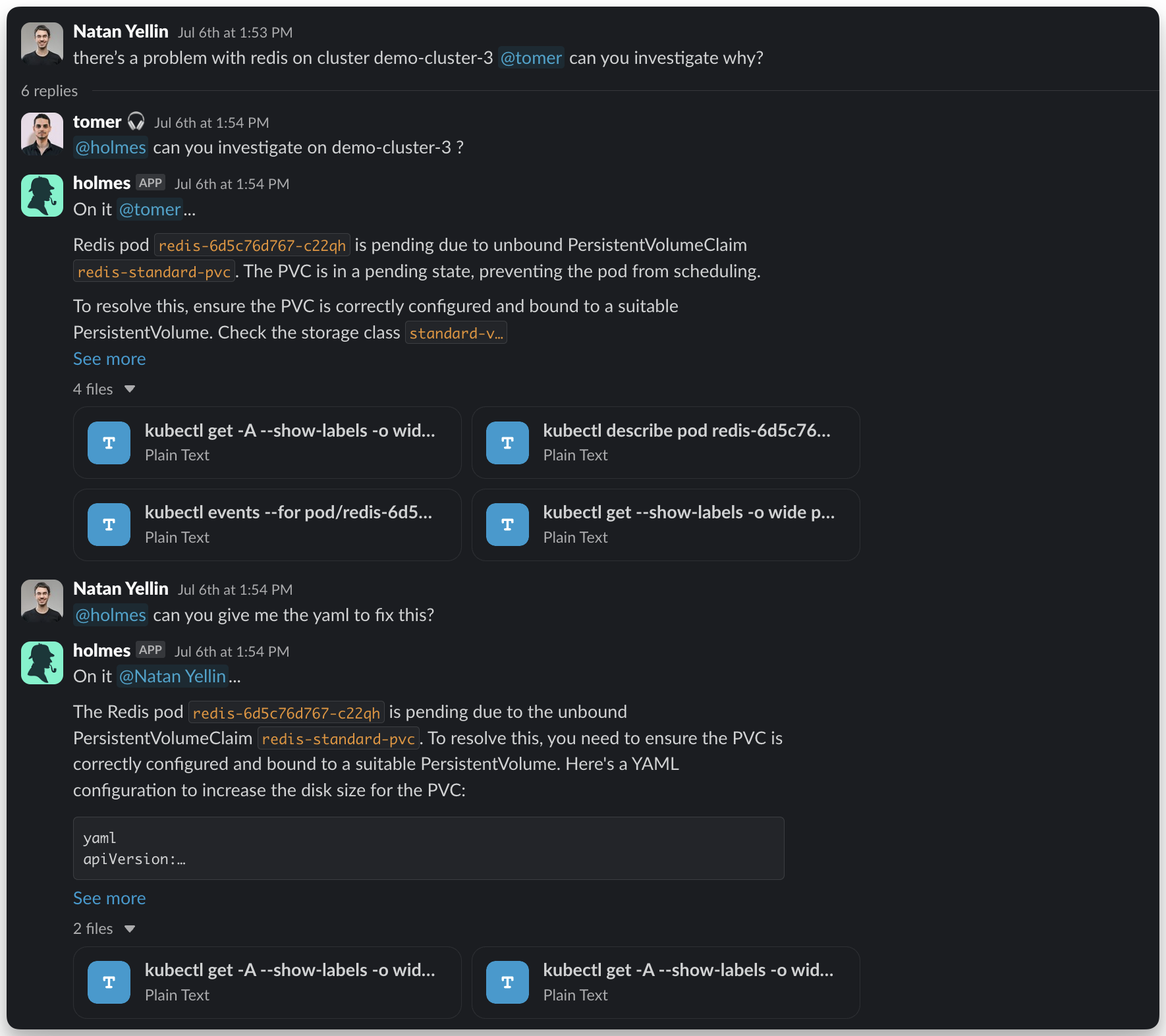Click tomer's profile avatar

[x=42, y=134]
